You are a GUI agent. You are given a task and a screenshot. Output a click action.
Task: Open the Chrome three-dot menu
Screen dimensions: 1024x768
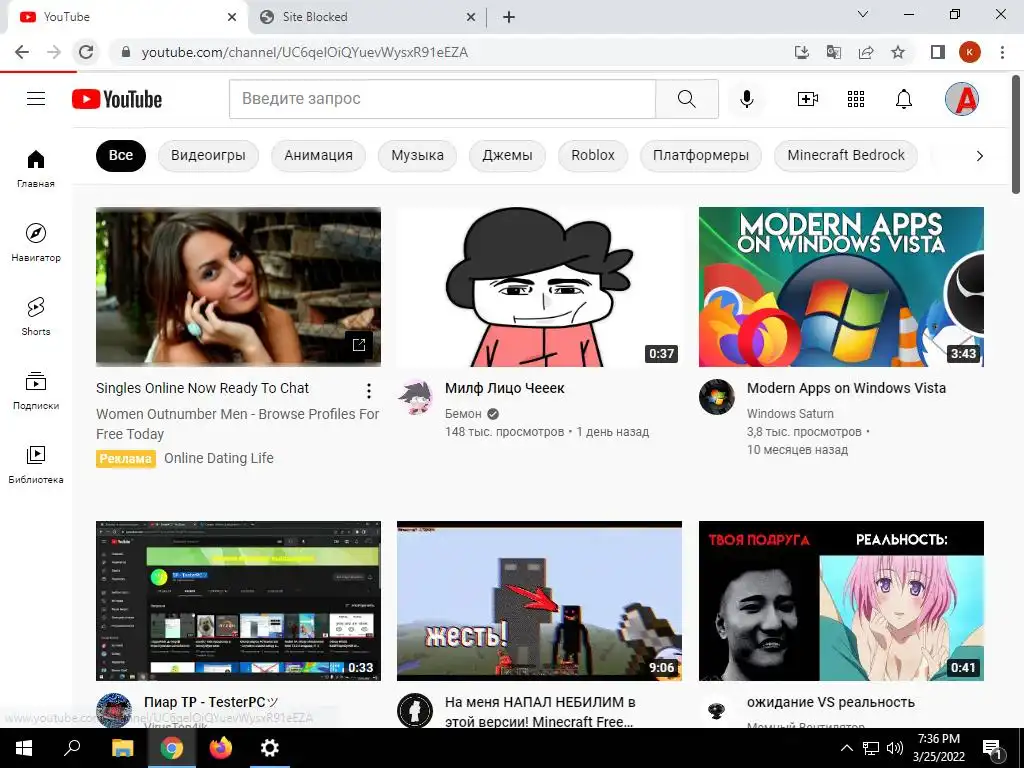[1002, 52]
